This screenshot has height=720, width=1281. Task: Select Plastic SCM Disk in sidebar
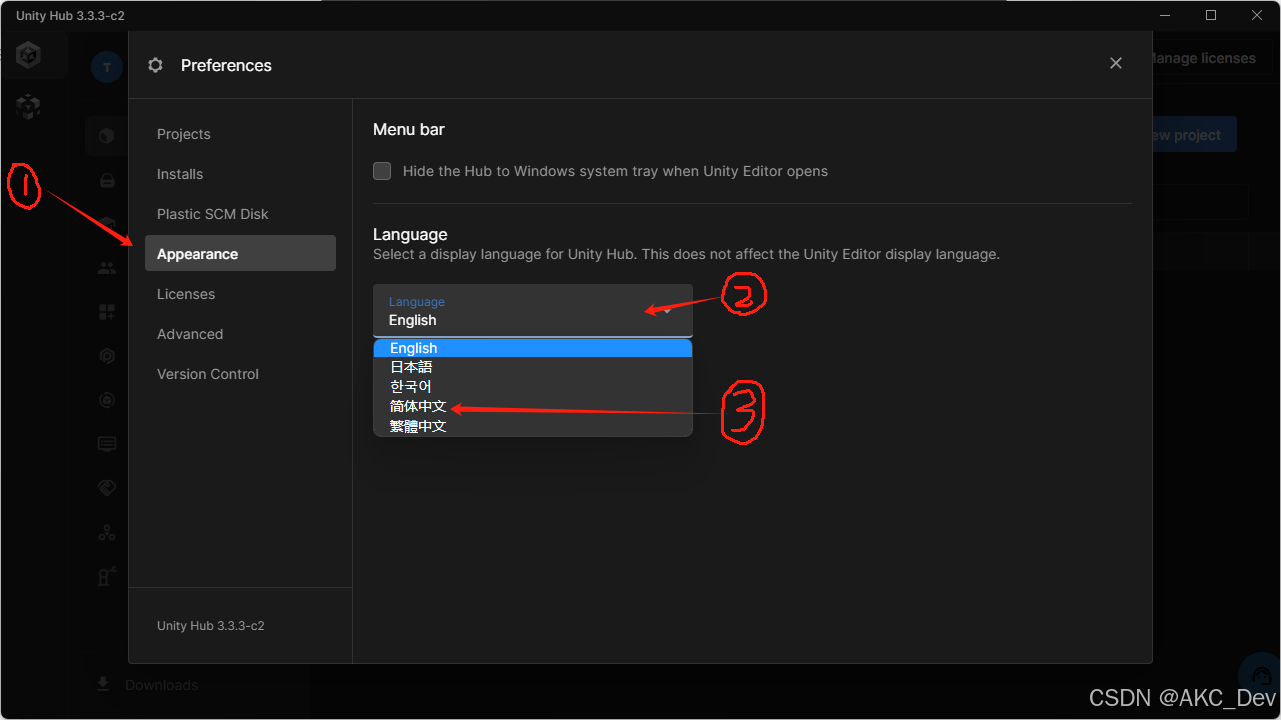240,214
